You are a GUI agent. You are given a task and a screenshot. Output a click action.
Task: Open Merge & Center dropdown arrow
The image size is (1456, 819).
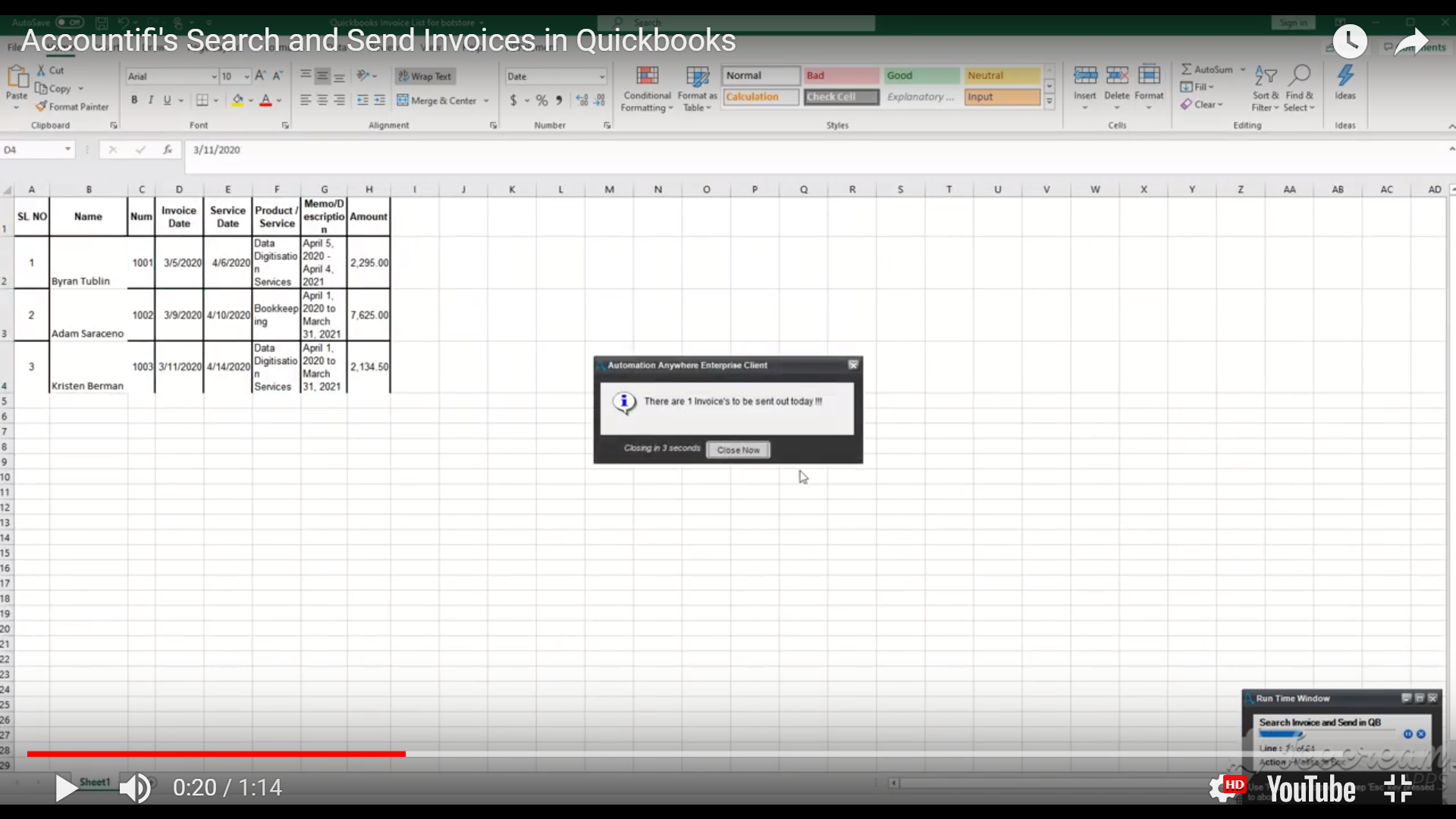(x=486, y=101)
